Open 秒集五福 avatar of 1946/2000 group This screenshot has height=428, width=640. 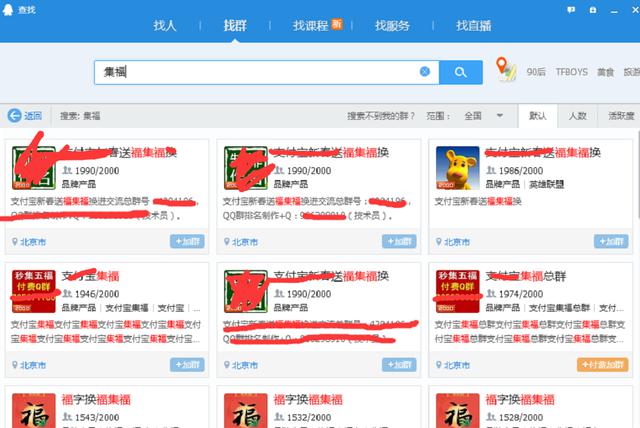tap(34, 291)
